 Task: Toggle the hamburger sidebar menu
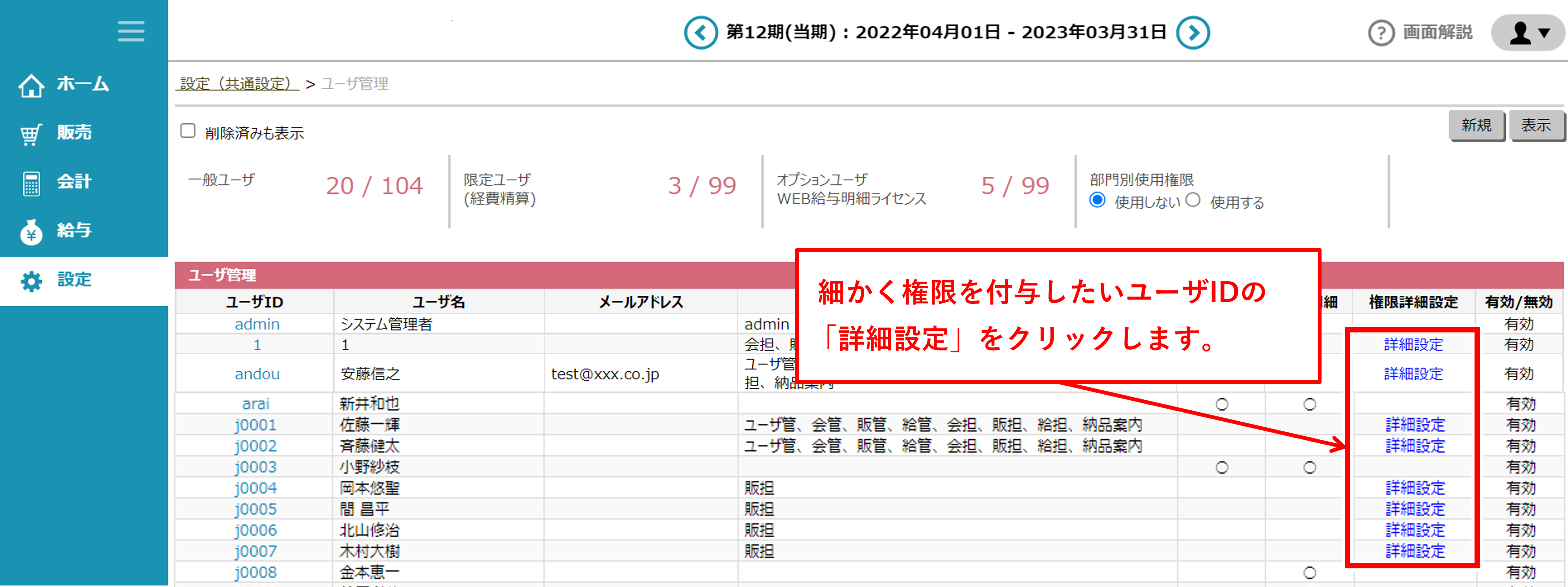(x=131, y=31)
